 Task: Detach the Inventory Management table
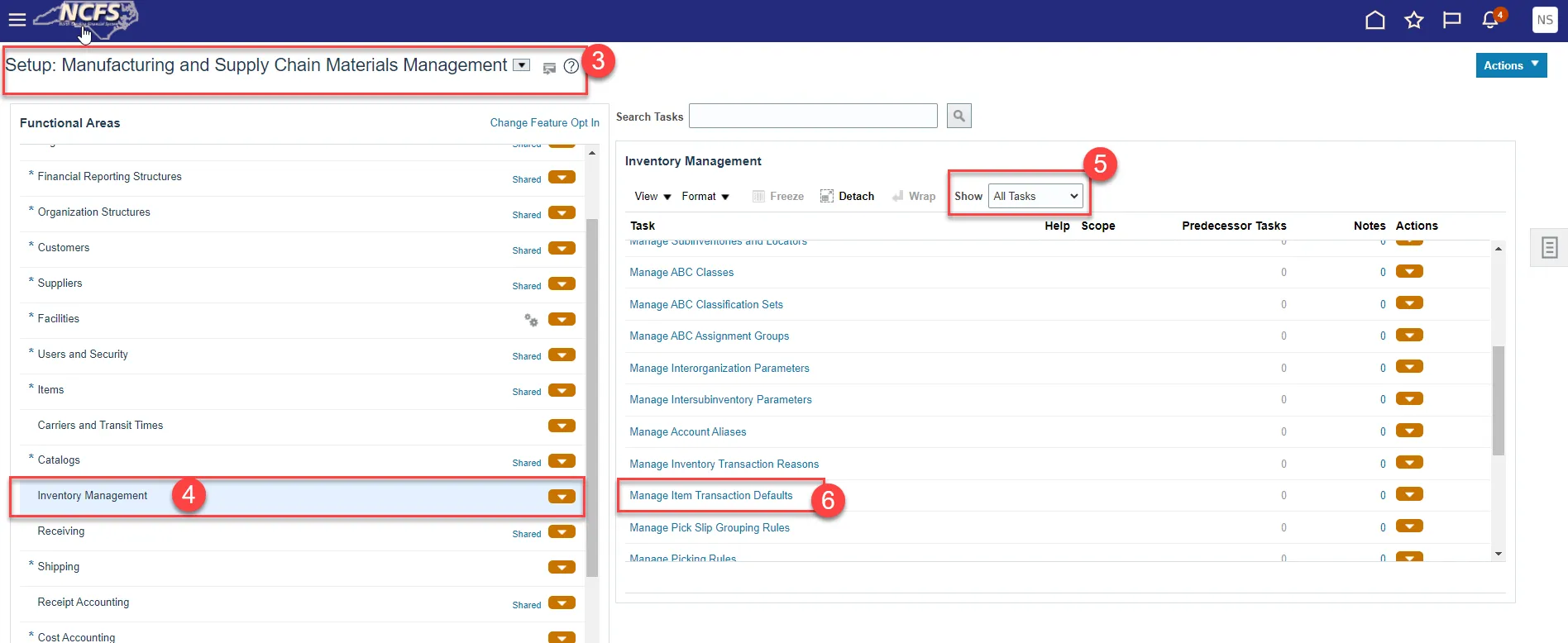[847, 196]
